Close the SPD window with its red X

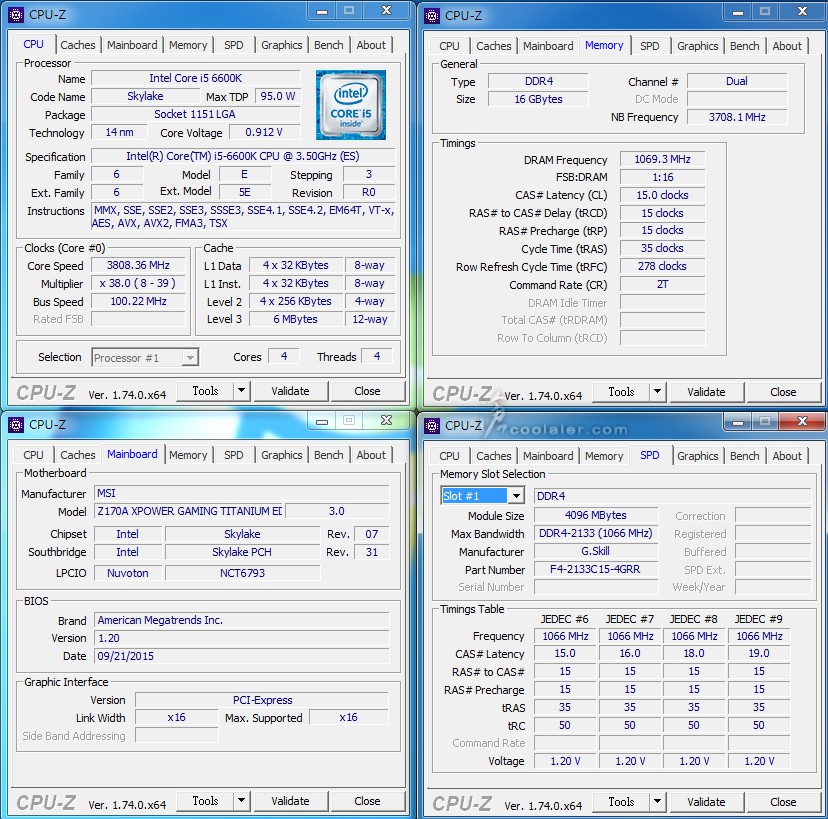(x=803, y=421)
